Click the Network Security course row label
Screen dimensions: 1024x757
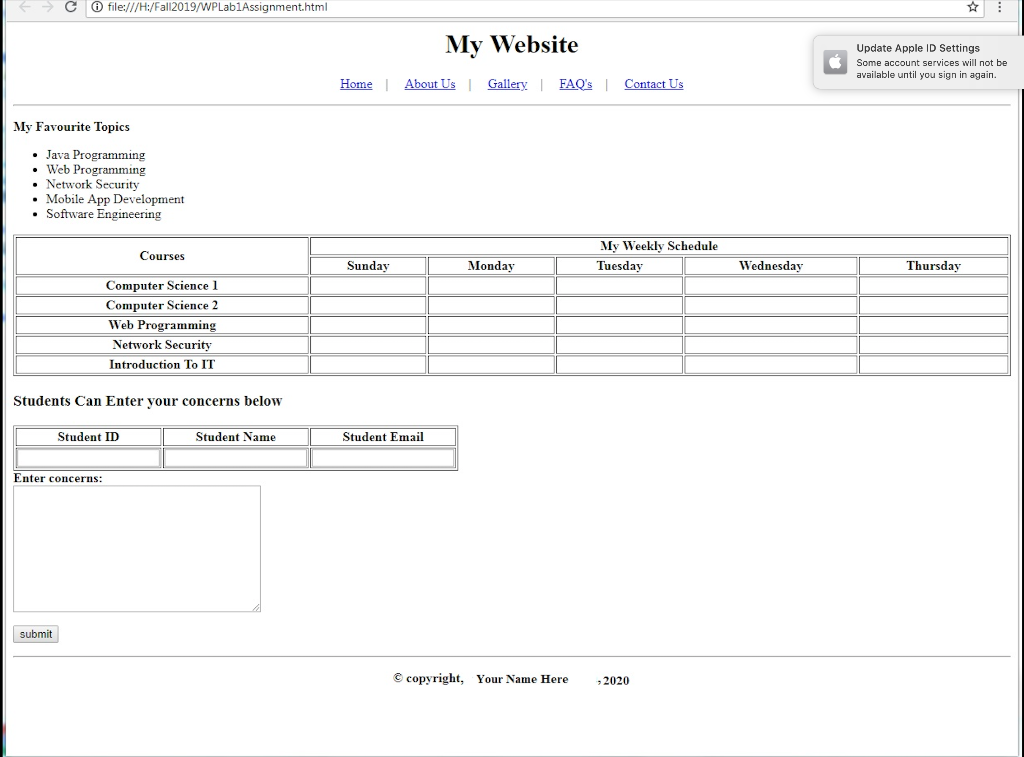162,345
